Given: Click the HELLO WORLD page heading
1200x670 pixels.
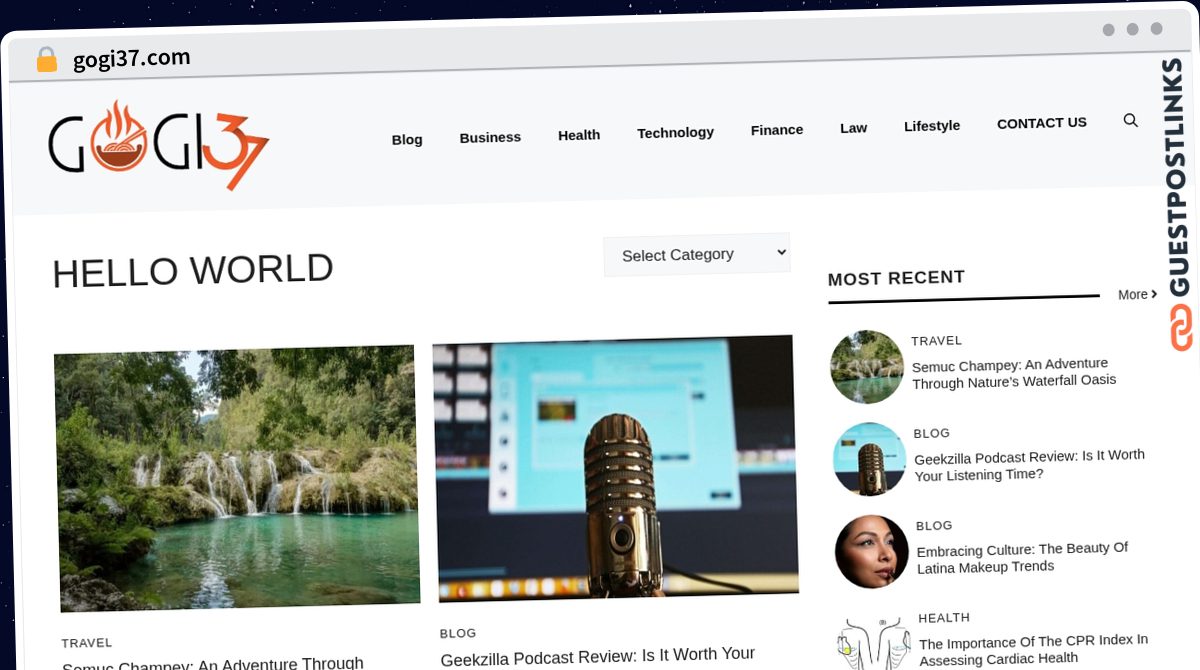Looking at the screenshot, I should [x=193, y=270].
